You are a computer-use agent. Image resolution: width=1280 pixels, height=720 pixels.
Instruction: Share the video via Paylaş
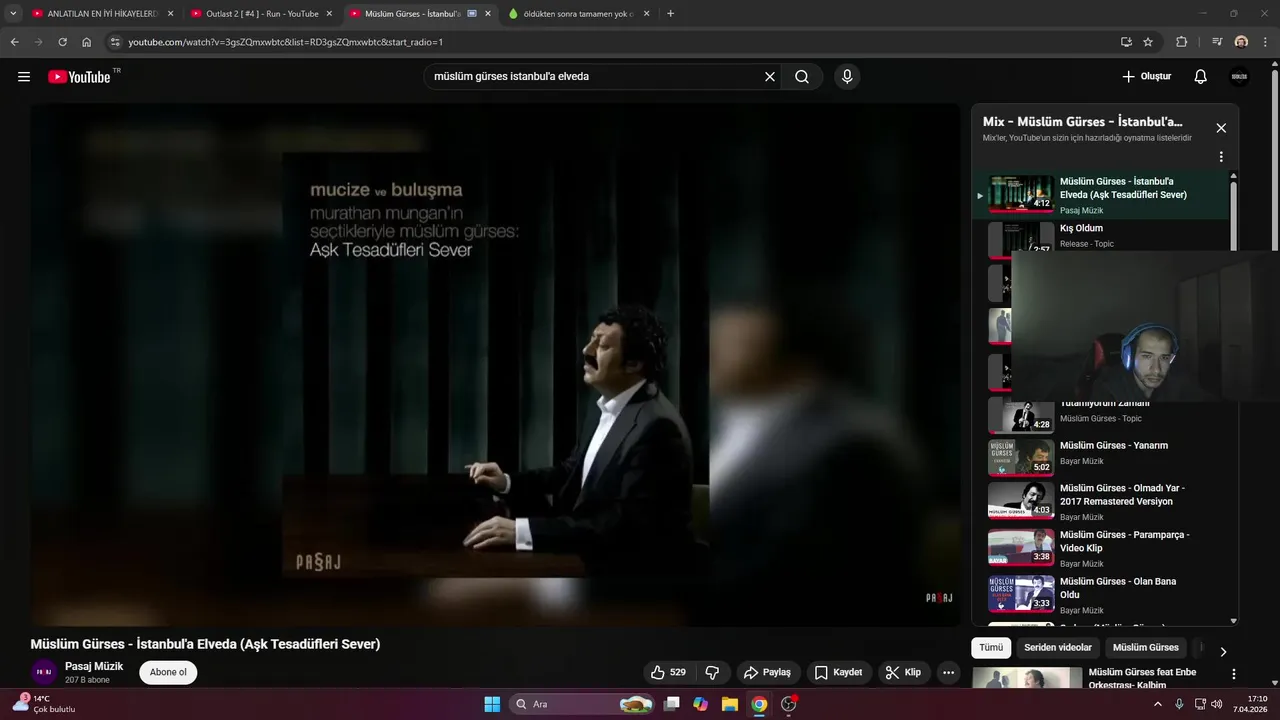pyautogui.click(x=768, y=672)
